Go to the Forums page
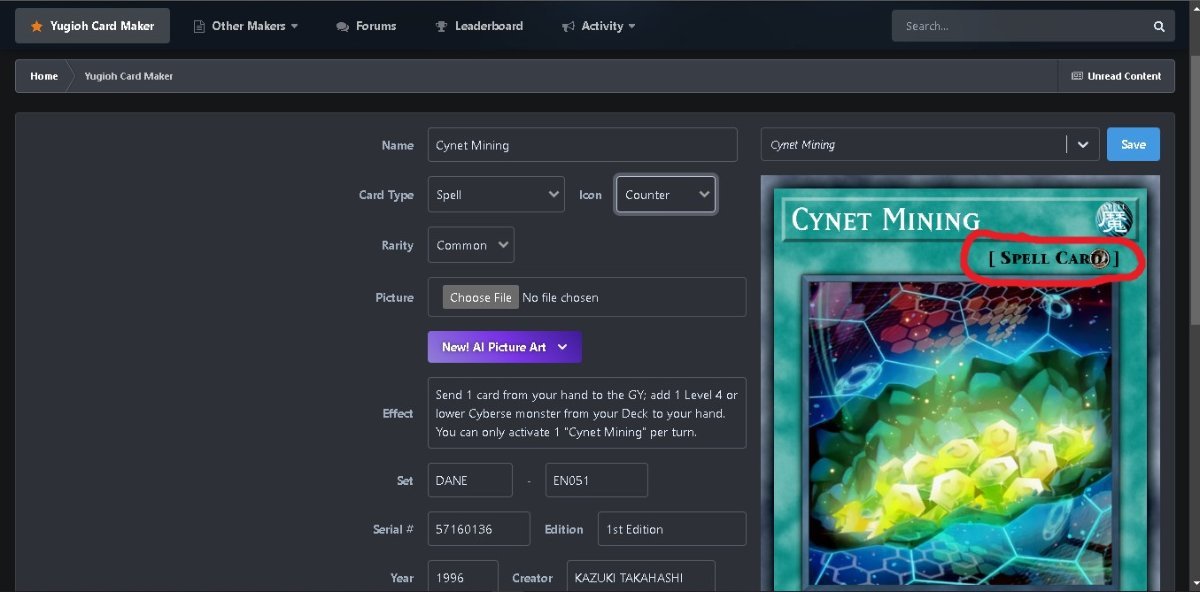Image resolution: width=1200 pixels, height=592 pixels. [x=366, y=26]
